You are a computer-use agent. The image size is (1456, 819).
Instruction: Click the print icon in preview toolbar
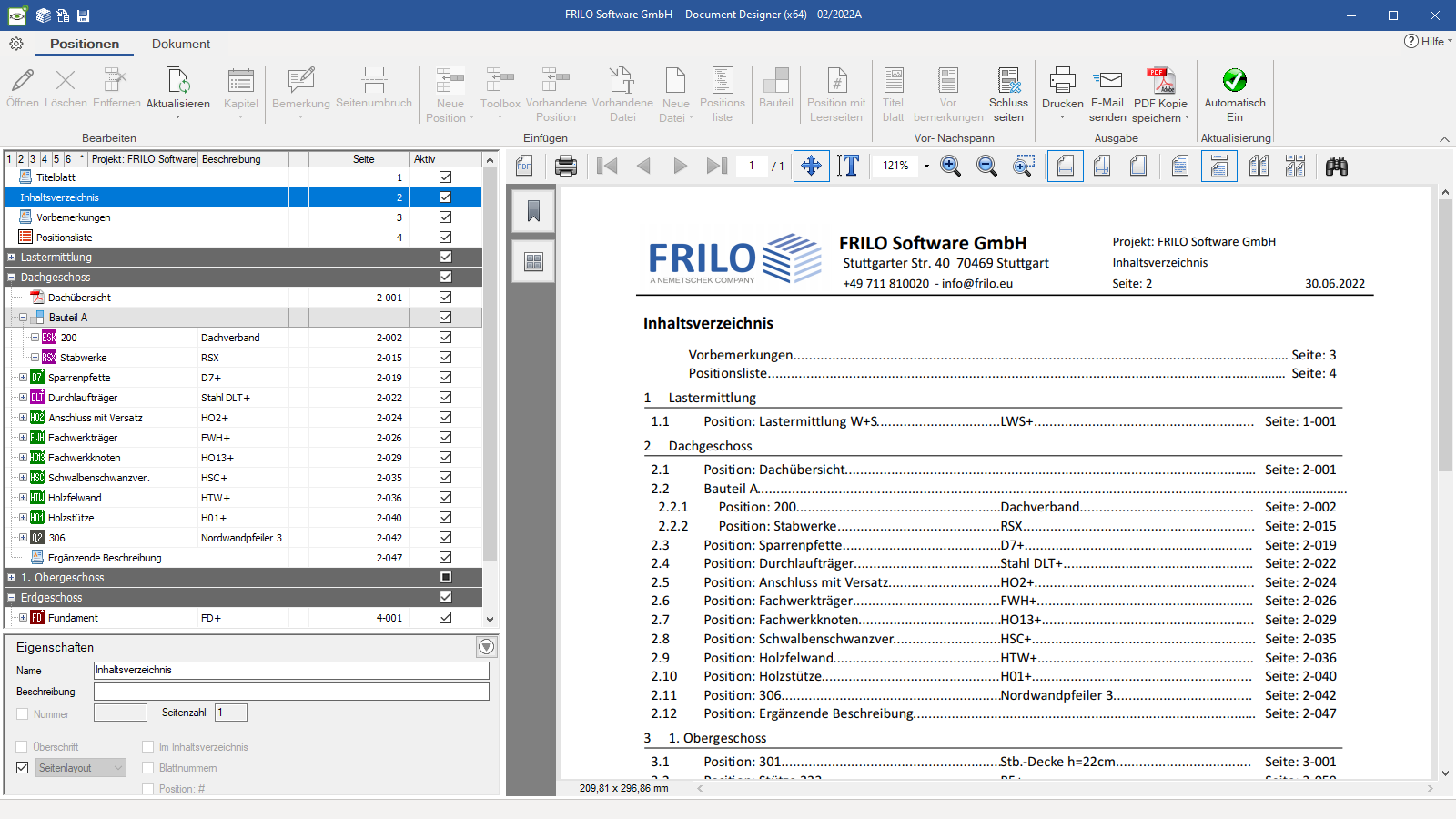[x=566, y=166]
